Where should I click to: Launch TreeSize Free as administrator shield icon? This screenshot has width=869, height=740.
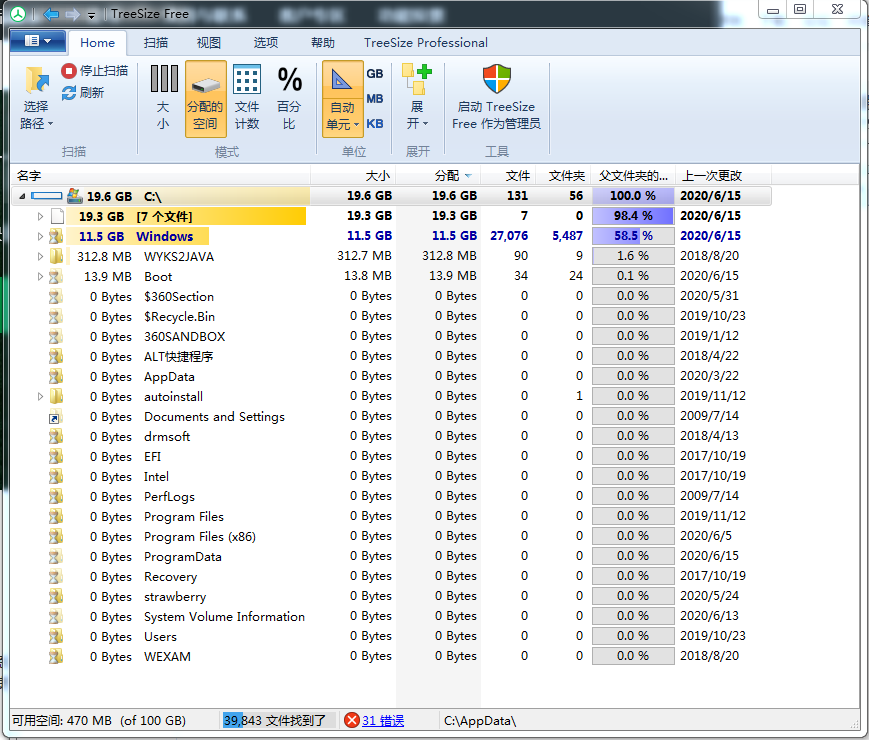pyautogui.click(x=497, y=79)
